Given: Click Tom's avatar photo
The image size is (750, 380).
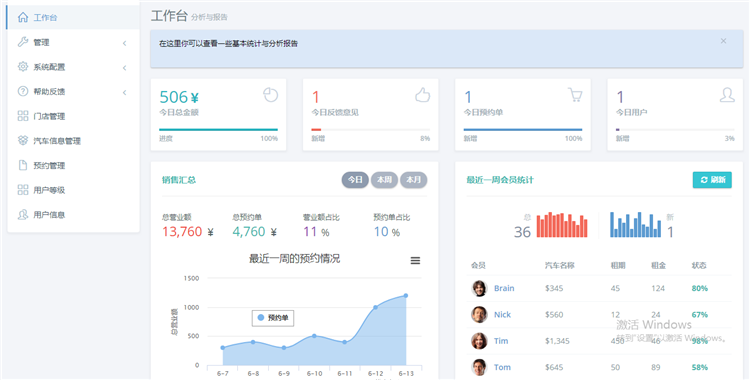Looking at the screenshot, I should coord(479,367).
